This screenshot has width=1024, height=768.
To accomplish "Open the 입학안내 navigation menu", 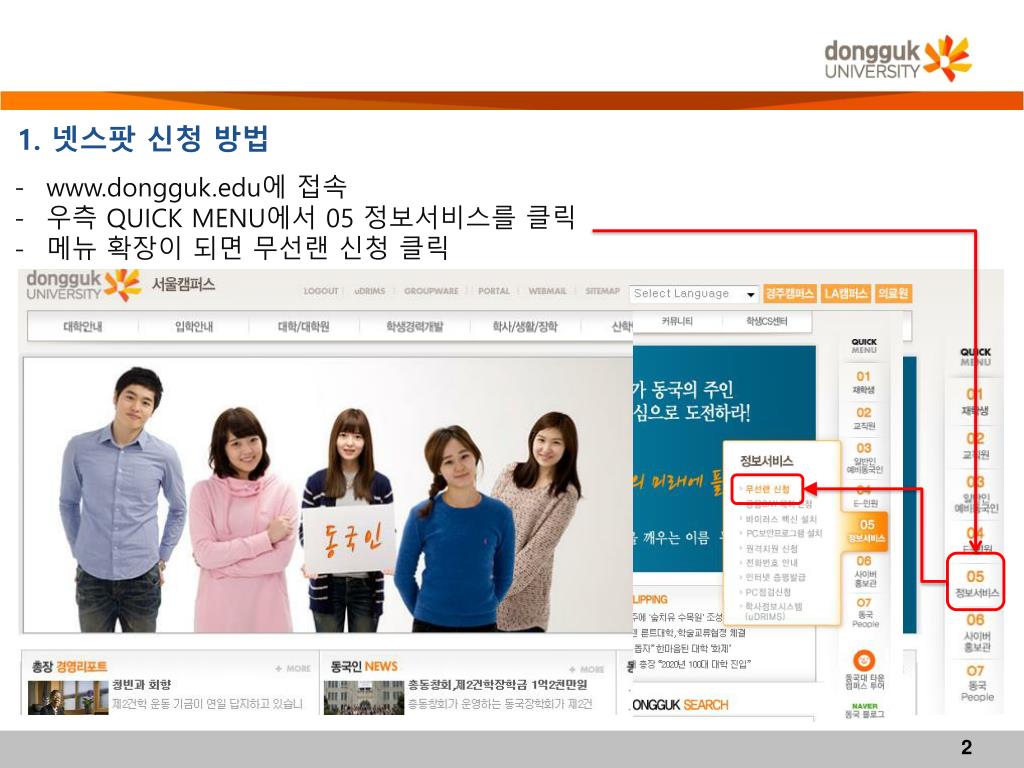I will pyautogui.click(x=194, y=327).
